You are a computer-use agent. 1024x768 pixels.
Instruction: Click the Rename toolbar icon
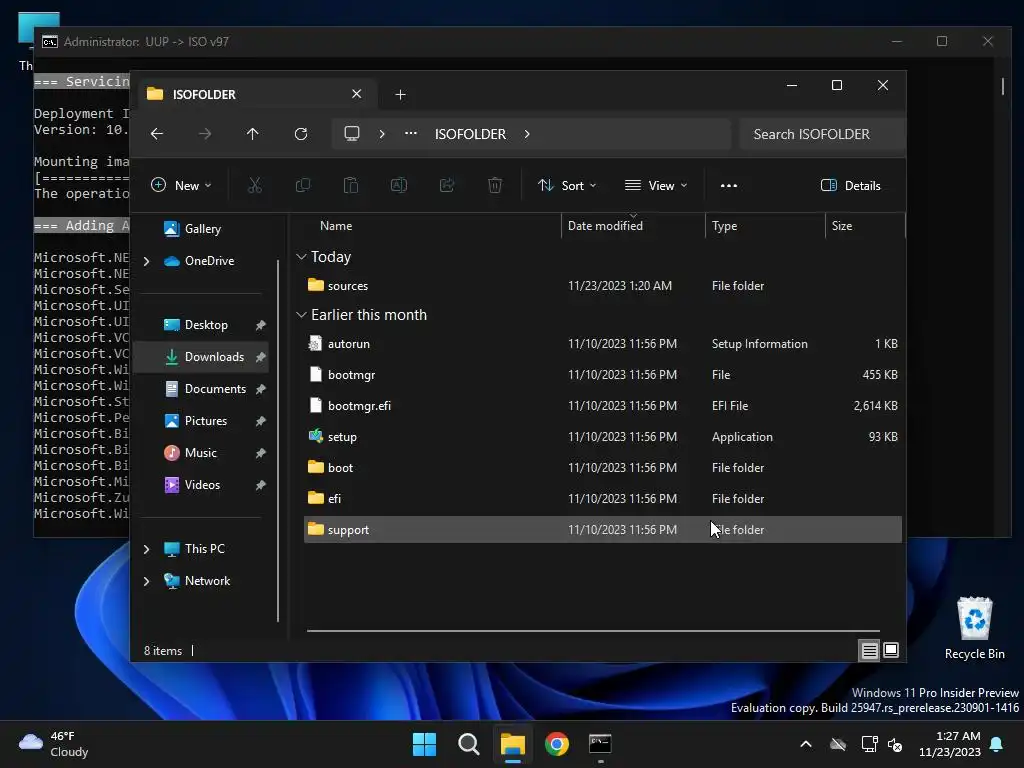click(x=398, y=185)
